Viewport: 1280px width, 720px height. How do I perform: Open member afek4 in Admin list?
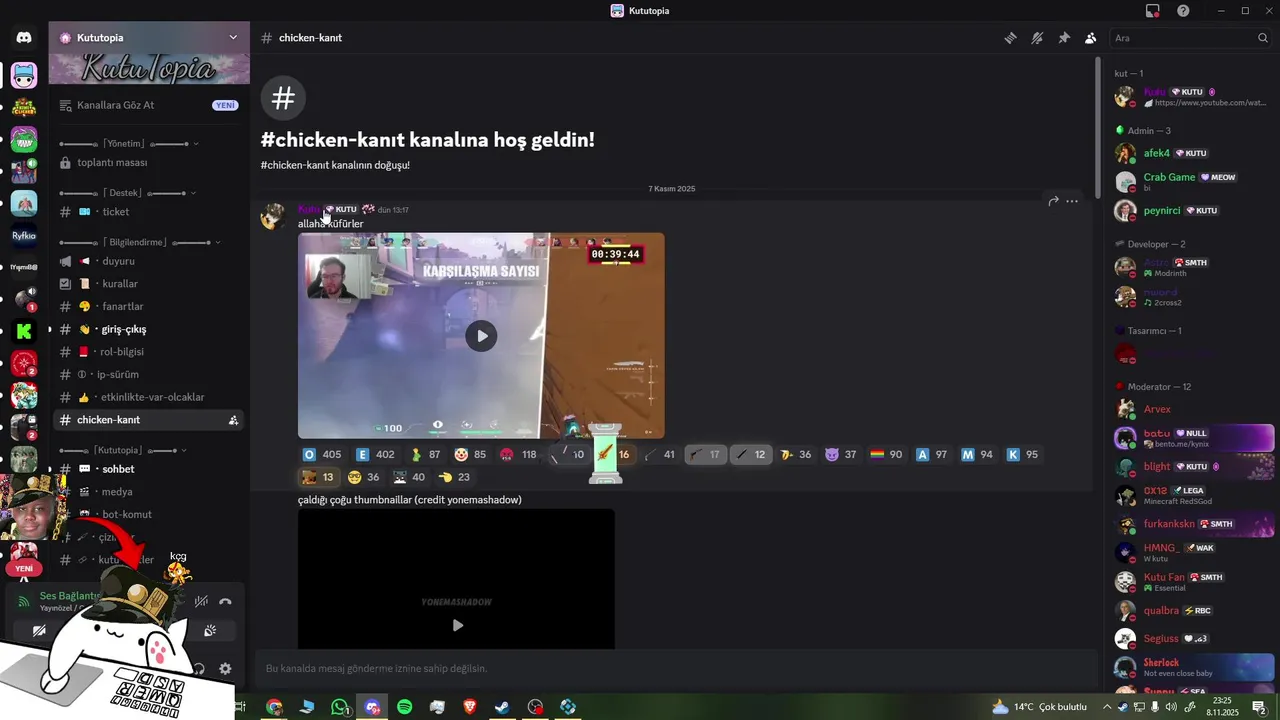pyautogui.click(x=1193, y=153)
